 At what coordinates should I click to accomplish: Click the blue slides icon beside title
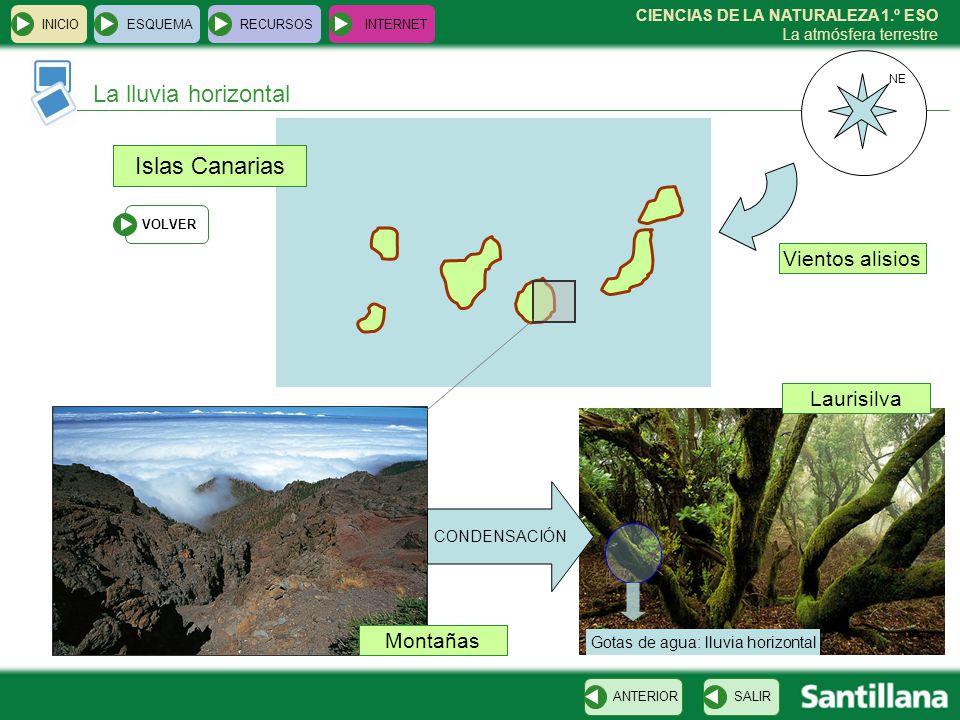[53, 92]
